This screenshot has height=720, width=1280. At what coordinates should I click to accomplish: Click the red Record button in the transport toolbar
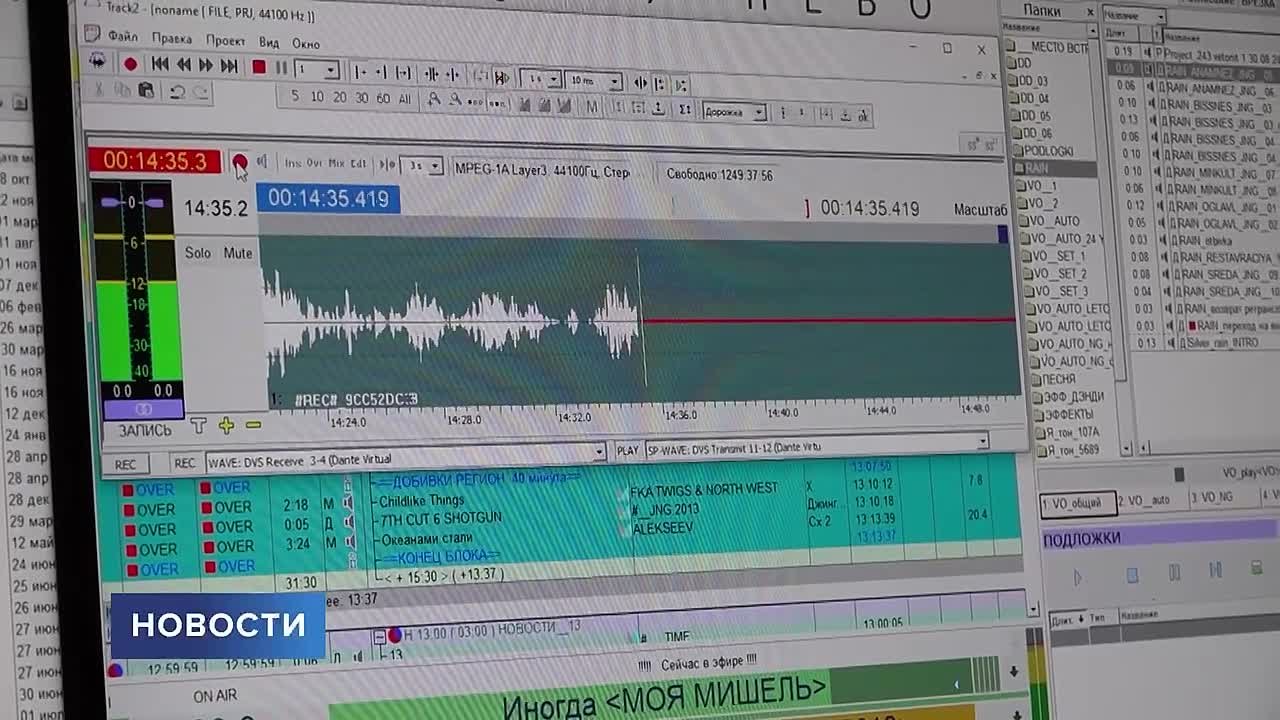(x=130, y=64)
